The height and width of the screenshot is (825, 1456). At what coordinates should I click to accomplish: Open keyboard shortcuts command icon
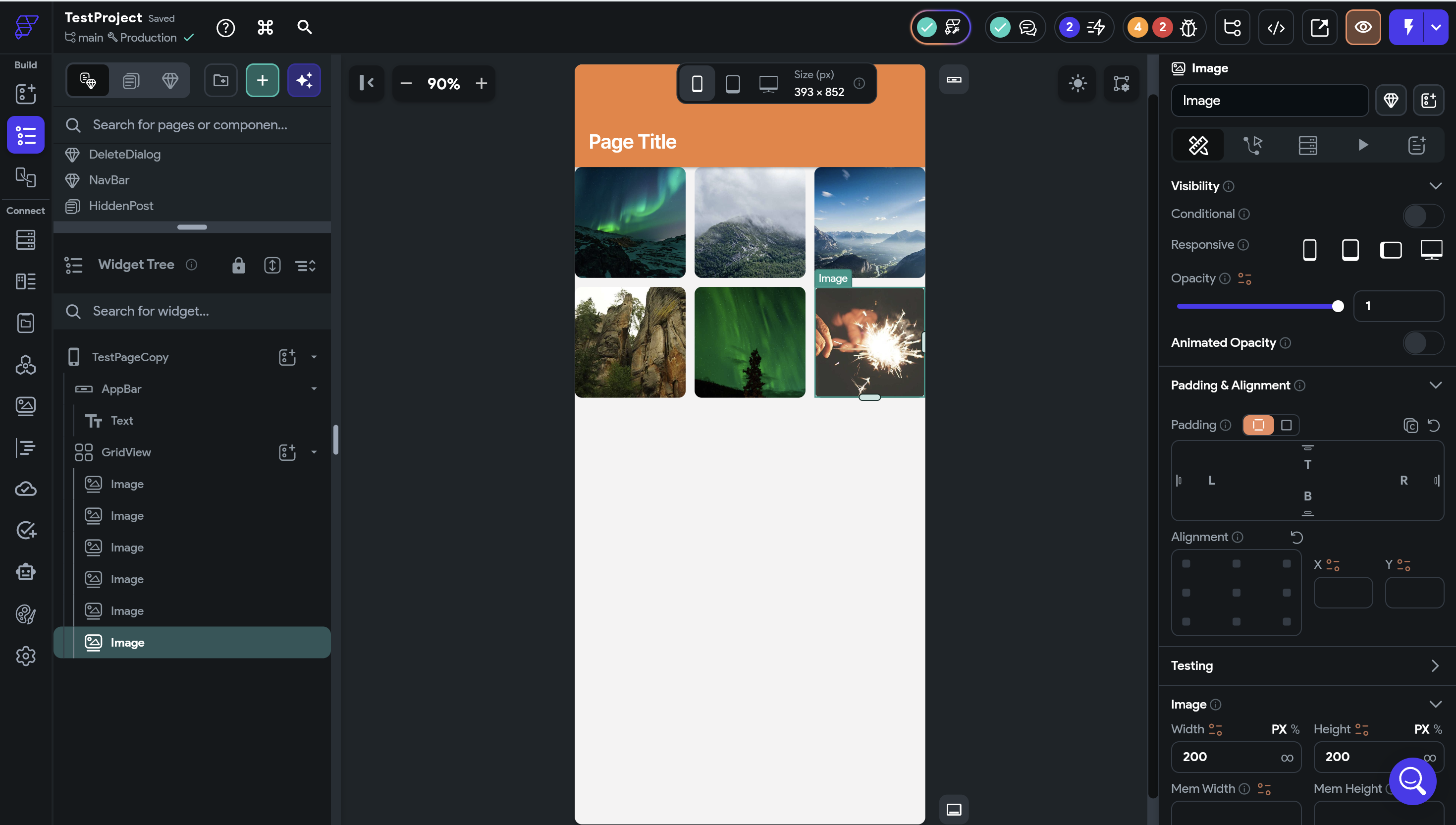point(265,27)
